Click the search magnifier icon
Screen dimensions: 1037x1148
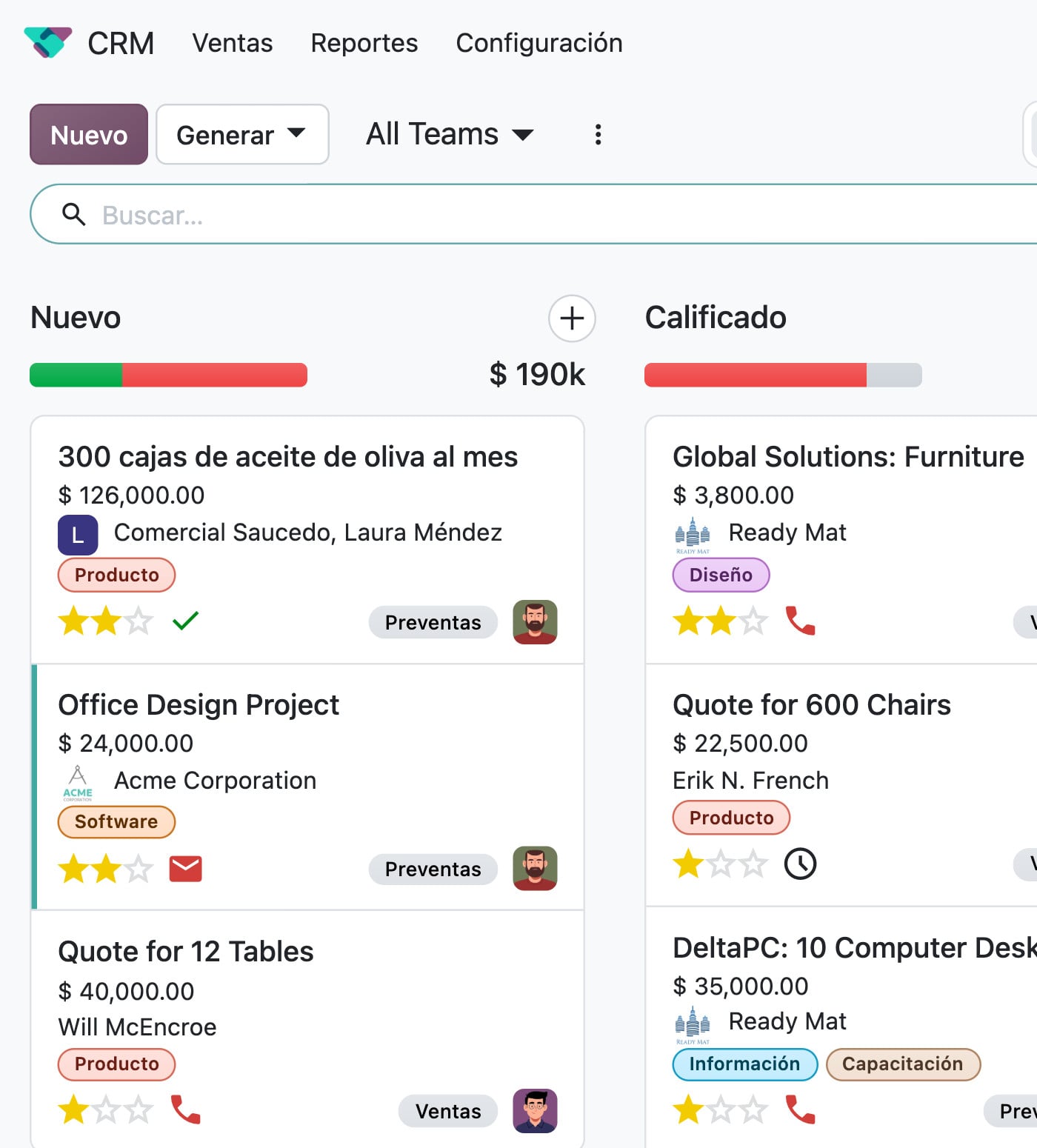[73, 214]
